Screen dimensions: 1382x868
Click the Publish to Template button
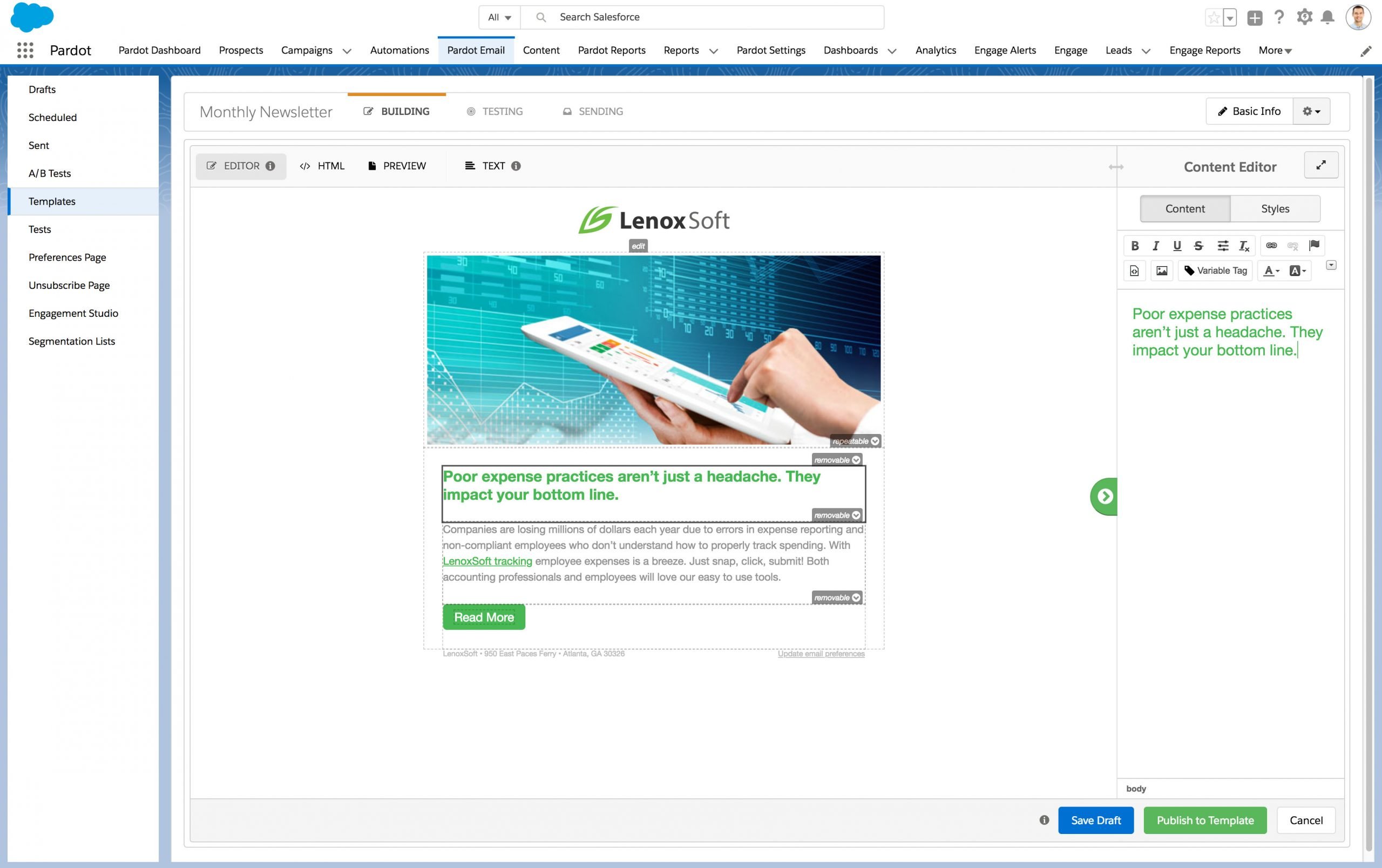[x=1205, y=820]
